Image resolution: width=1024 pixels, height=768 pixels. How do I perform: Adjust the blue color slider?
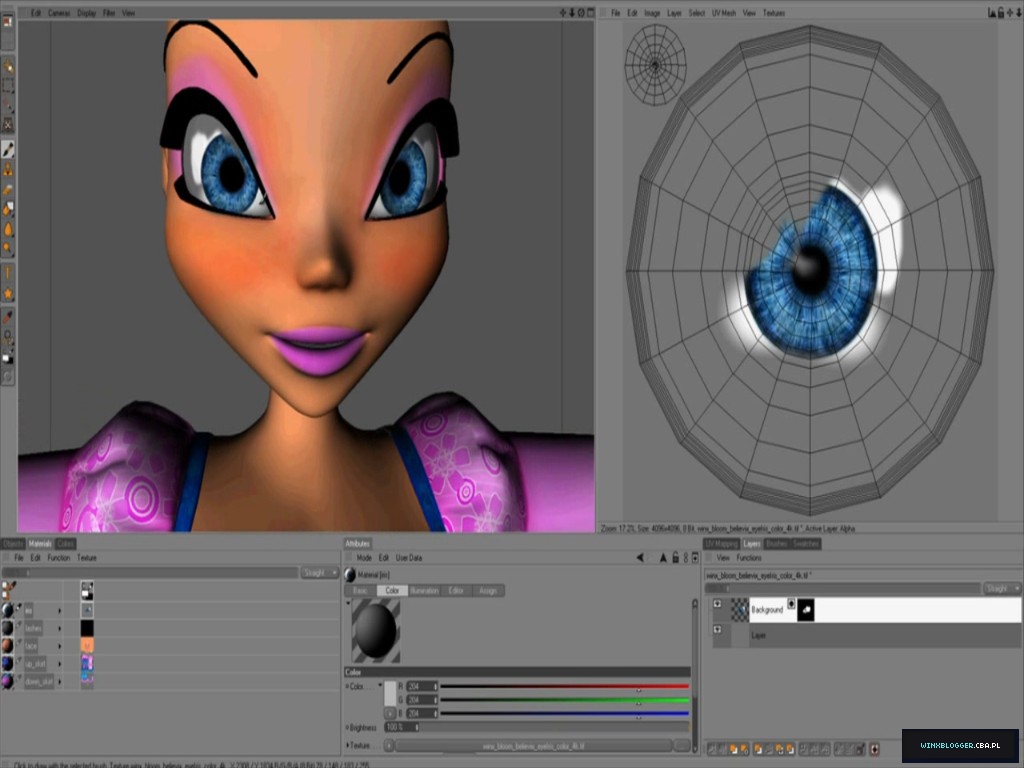pyautogui.click(x=565, y=714)
